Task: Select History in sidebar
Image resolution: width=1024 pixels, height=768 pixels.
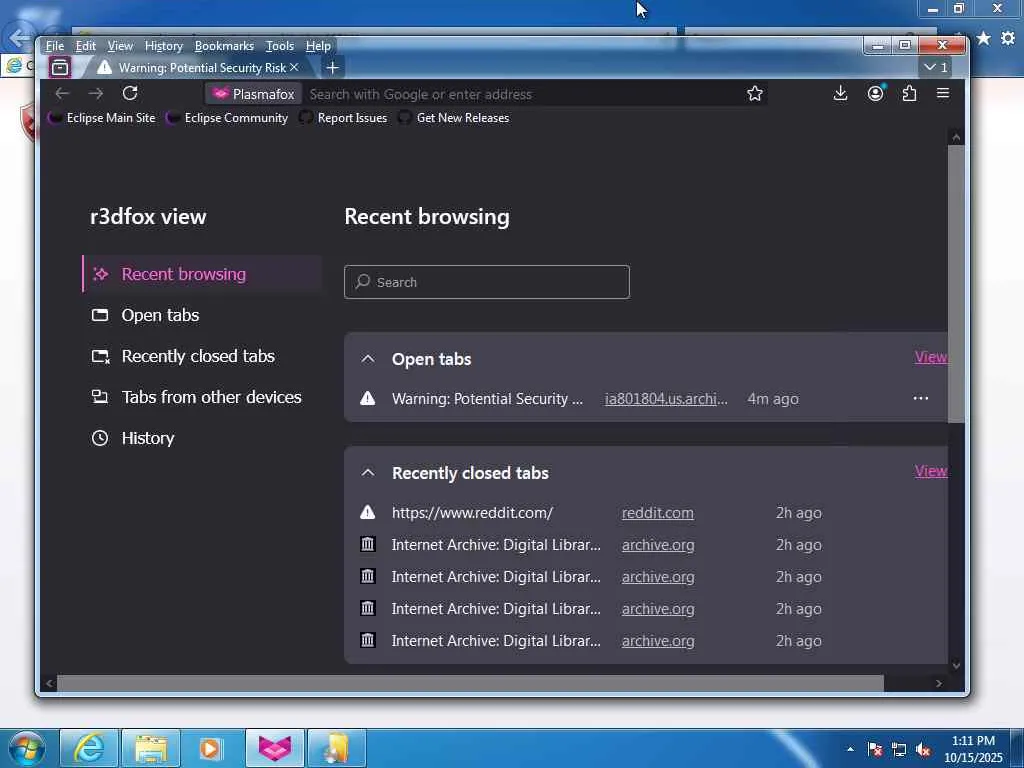Action: coord(202,438)
